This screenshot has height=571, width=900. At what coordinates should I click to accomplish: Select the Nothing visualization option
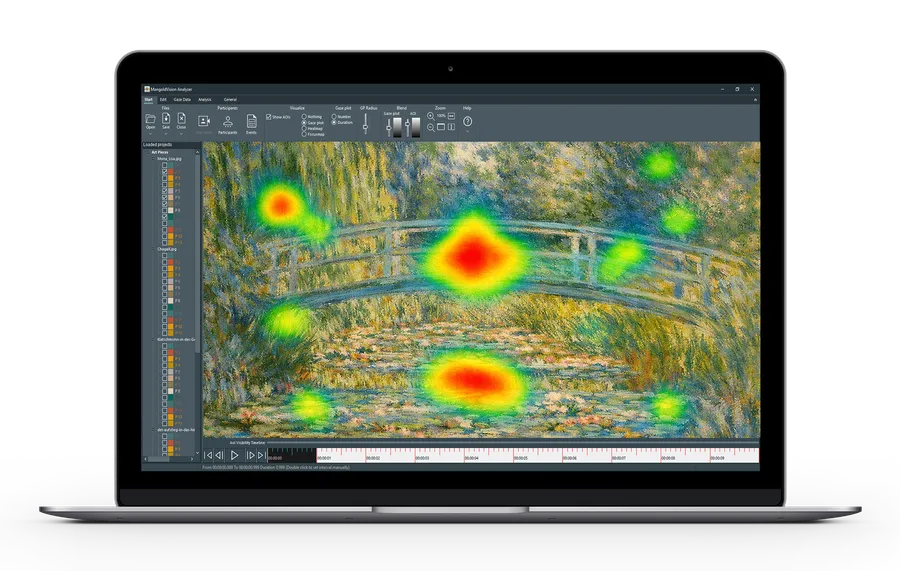coord(304,116)
